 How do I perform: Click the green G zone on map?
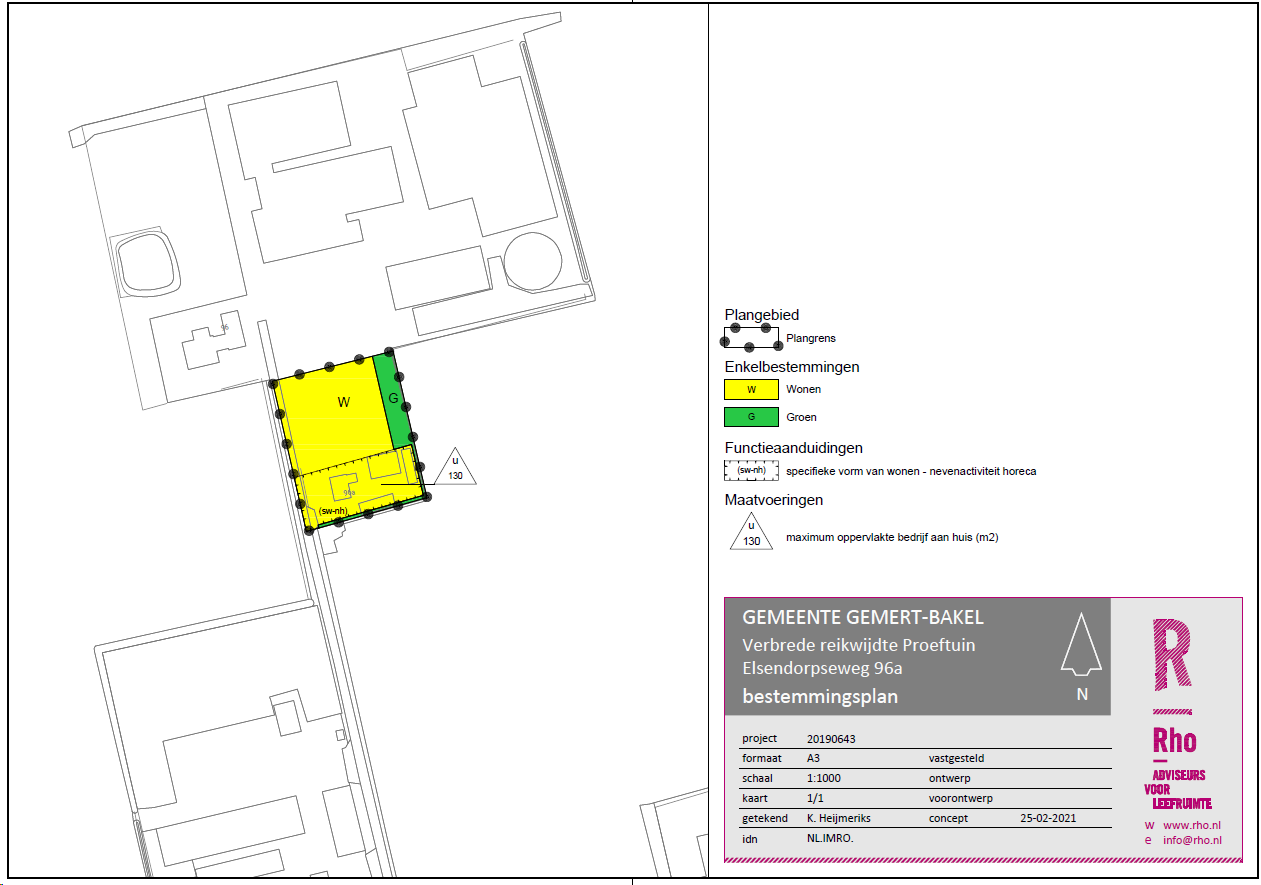click(x=393, y=401)
